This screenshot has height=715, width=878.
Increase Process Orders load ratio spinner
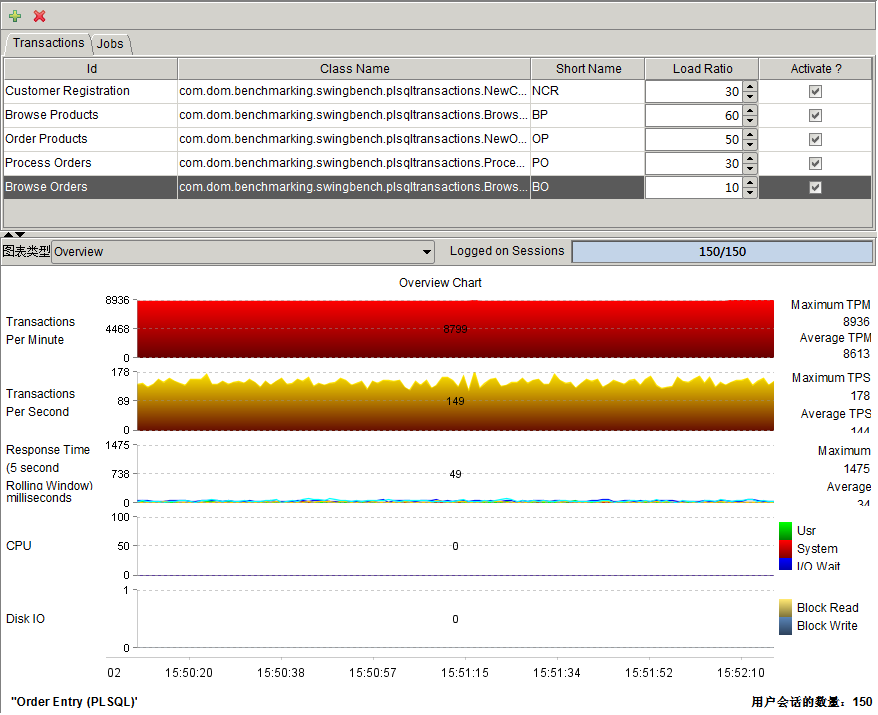tap(750, 158)
